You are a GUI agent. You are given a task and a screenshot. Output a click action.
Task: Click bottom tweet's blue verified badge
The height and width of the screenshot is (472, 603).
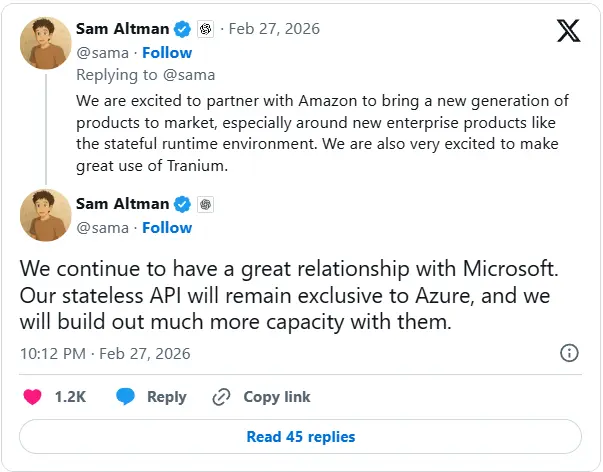coord(182,204)
